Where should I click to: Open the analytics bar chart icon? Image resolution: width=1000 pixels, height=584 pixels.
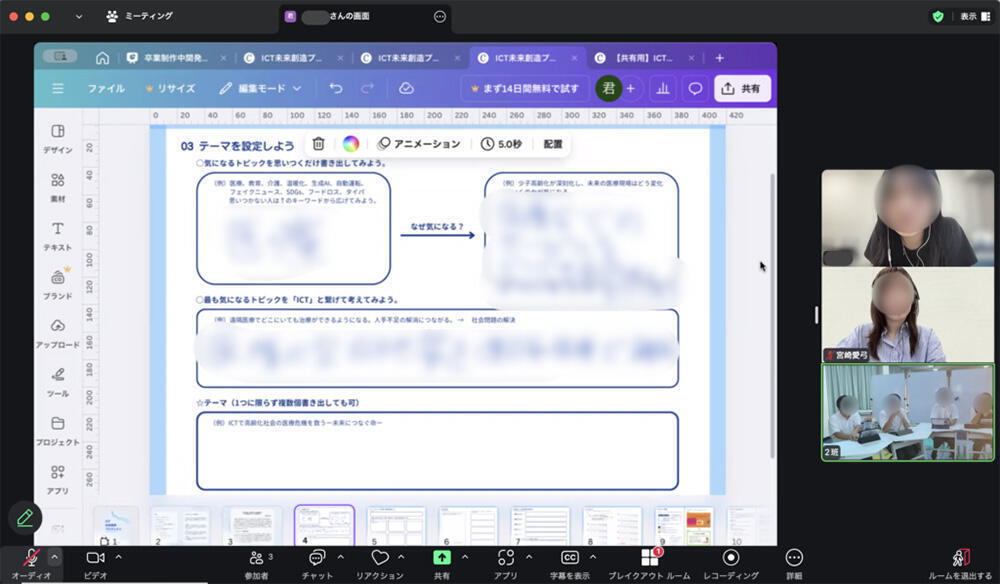662,88
